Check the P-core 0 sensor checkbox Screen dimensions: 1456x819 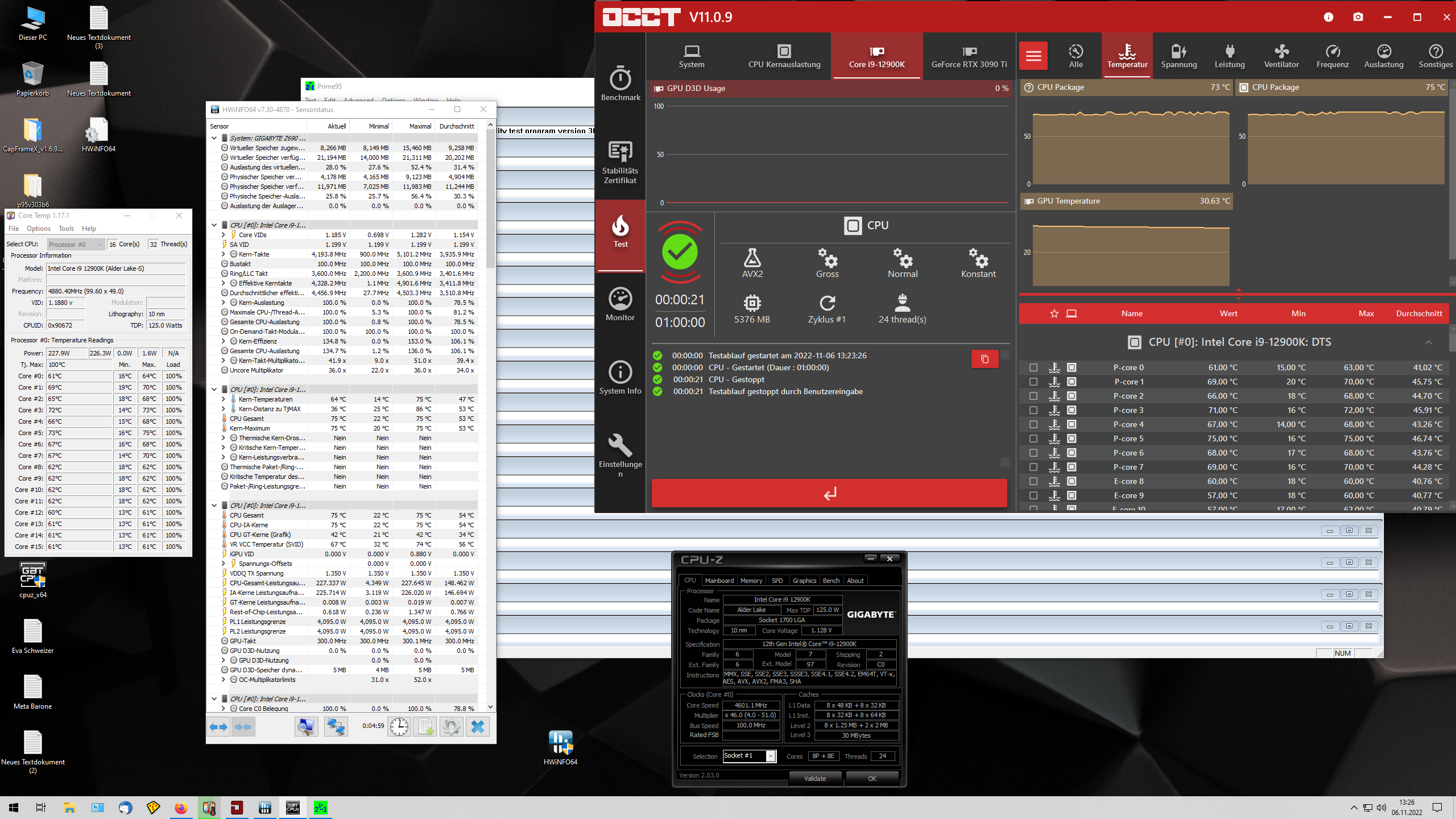point(1033,367)
